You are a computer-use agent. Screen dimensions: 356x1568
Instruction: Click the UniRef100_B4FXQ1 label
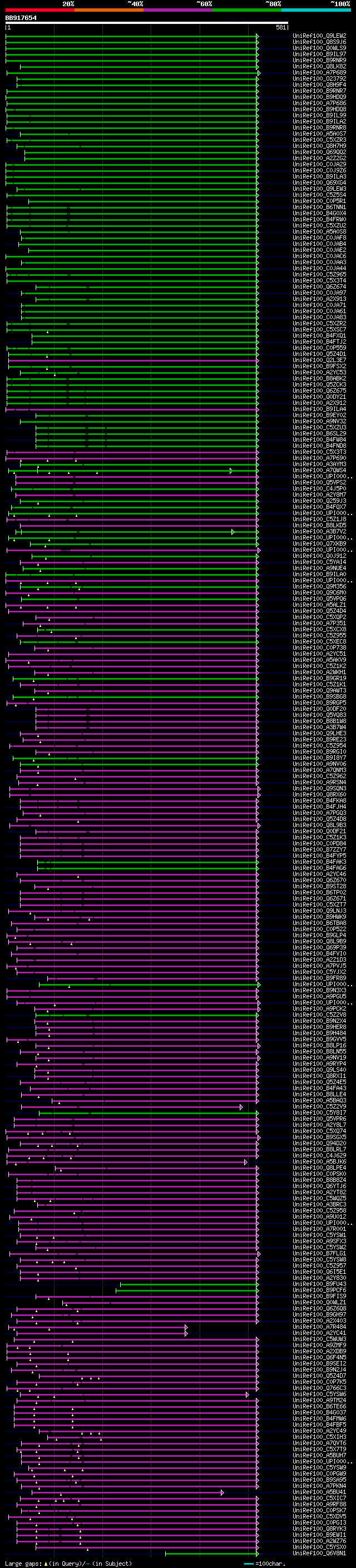[x=319, y=335]
